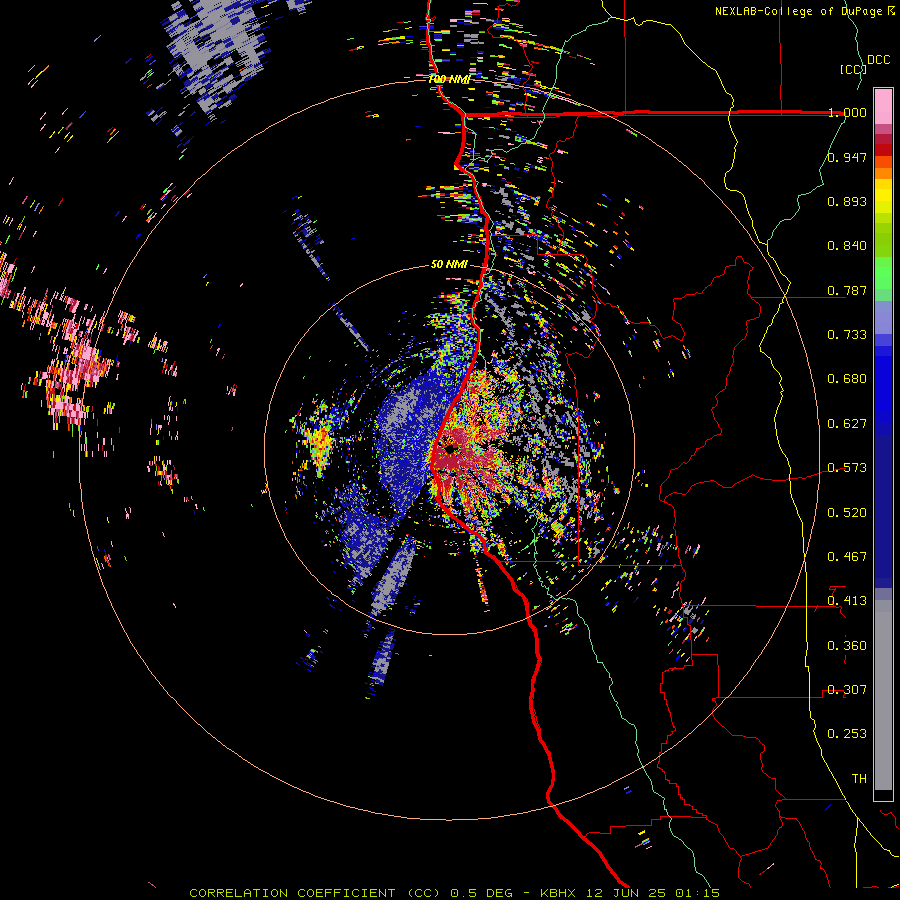Pick the gray swatch on color bar
The width and height of the screenshot is (900, 900).
click(x=883, y=695)
